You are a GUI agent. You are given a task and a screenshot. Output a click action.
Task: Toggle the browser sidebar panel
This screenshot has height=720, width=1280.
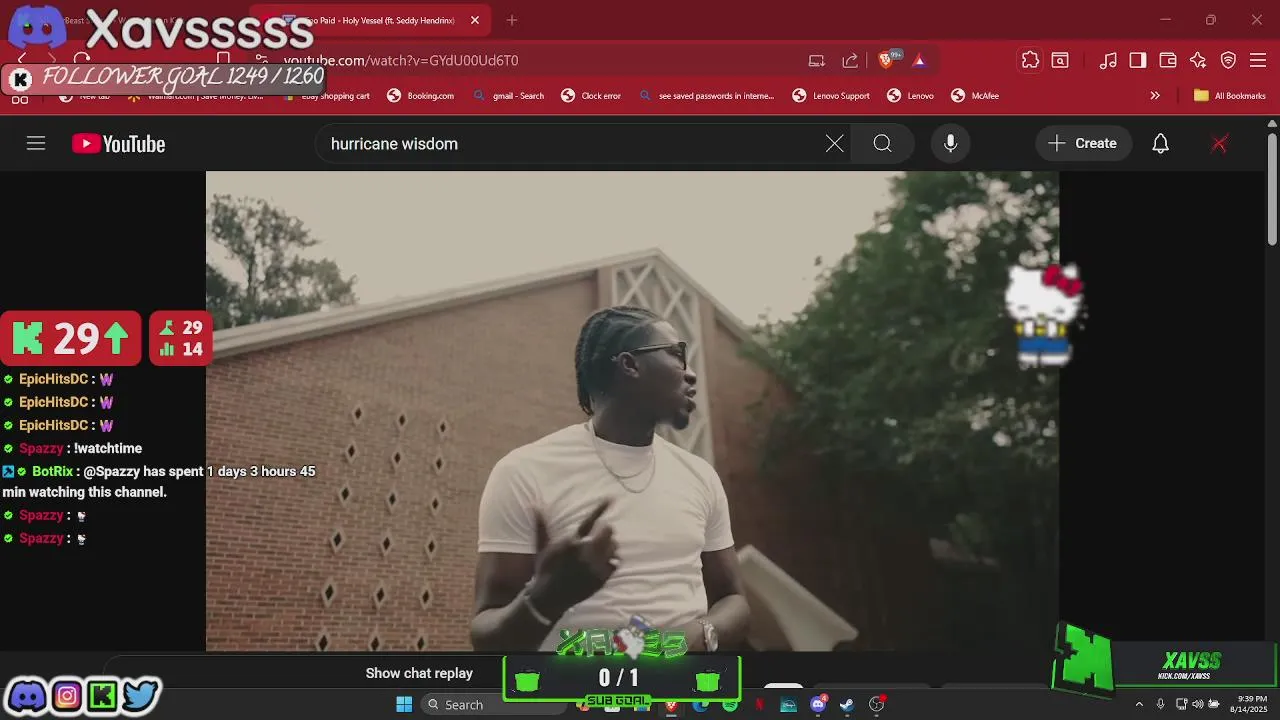pos(1138,60)
